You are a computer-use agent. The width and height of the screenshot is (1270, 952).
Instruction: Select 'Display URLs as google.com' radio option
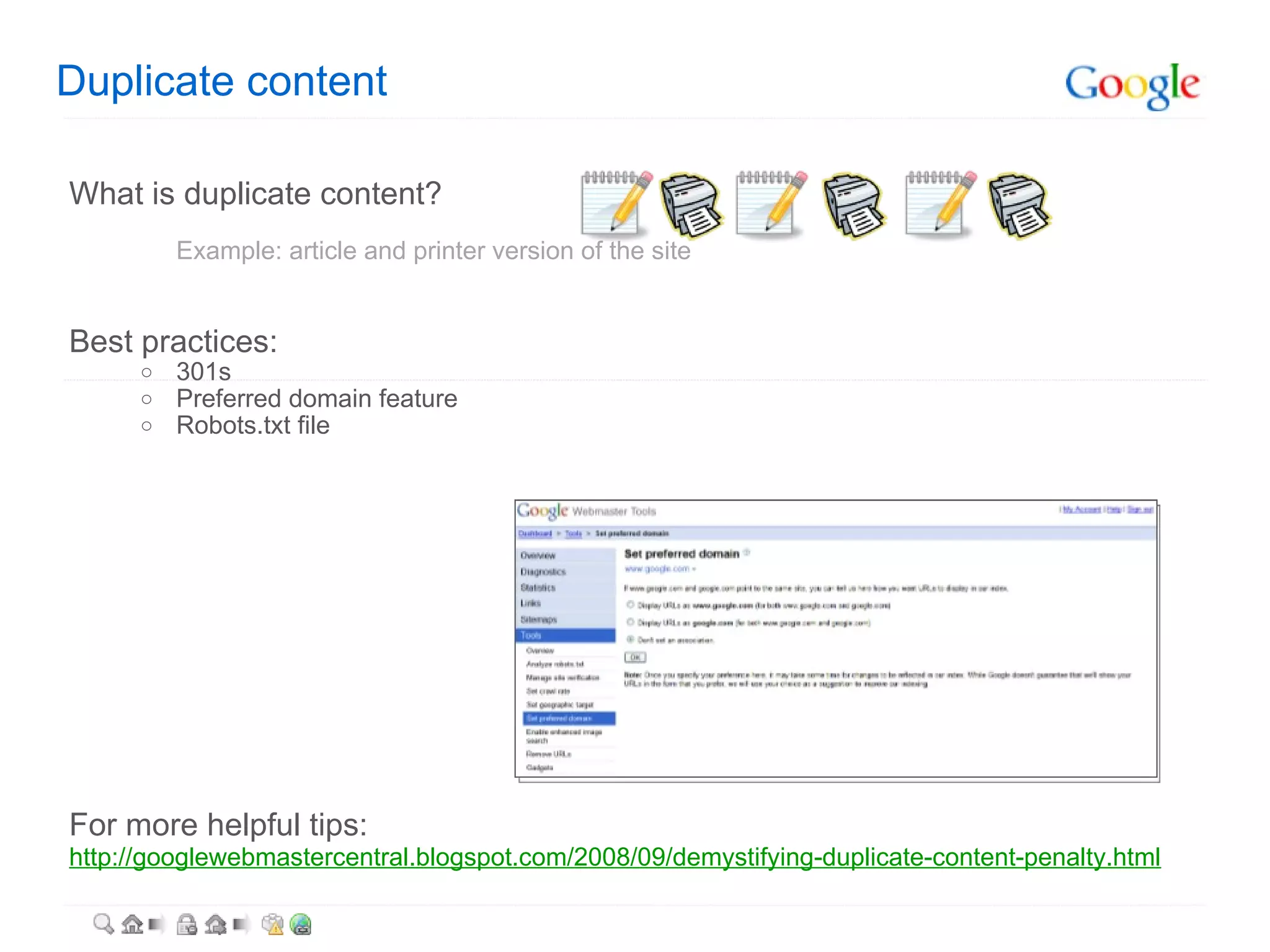pos(630,622)
